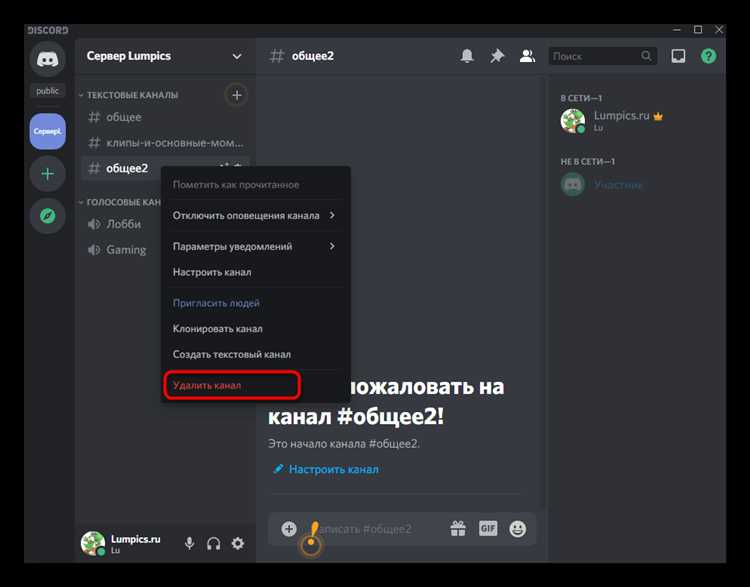This screenshot has width=750, height=587.
Task: Click the общее2 channel title in header
Action: [x=312, y=56]
